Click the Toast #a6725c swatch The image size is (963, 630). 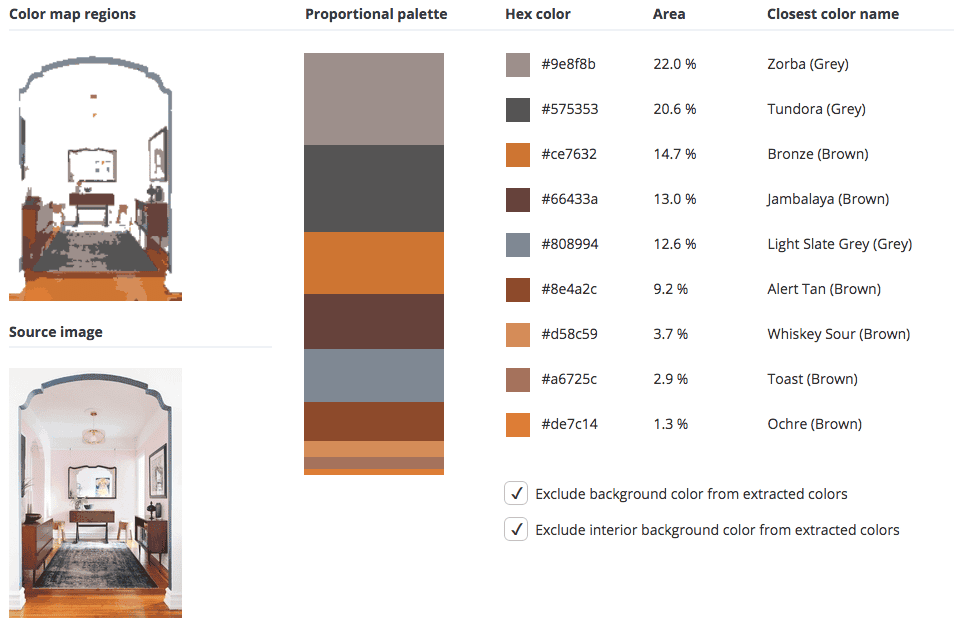[x=517, y=380]
